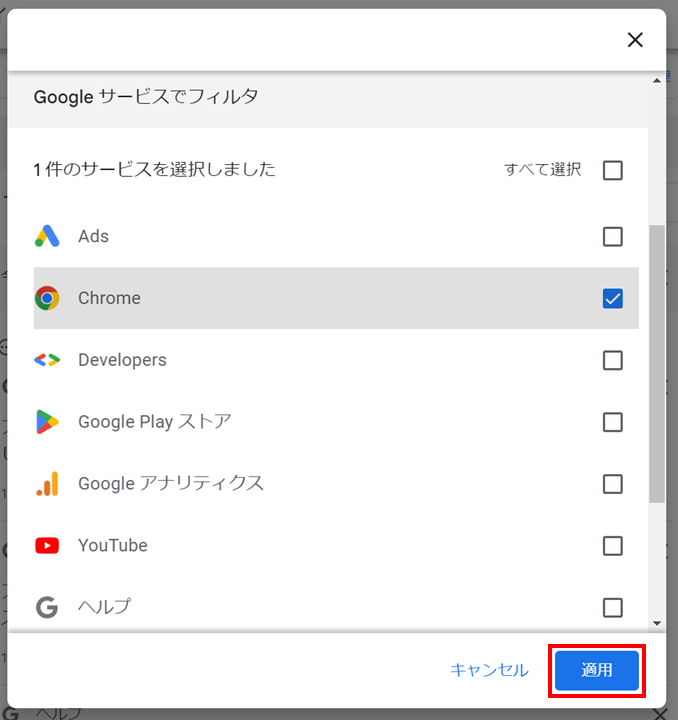
Task: Click the scrollbar down arrow
Action: point(657,623)
